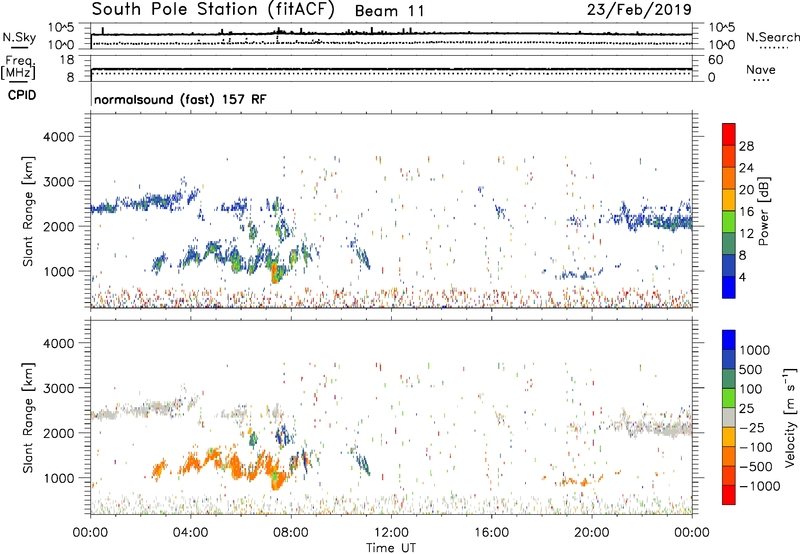This screenshot has height=554, width=800.
Task: Click the "N.Search" legend label
Action: (x=772, y=37)
